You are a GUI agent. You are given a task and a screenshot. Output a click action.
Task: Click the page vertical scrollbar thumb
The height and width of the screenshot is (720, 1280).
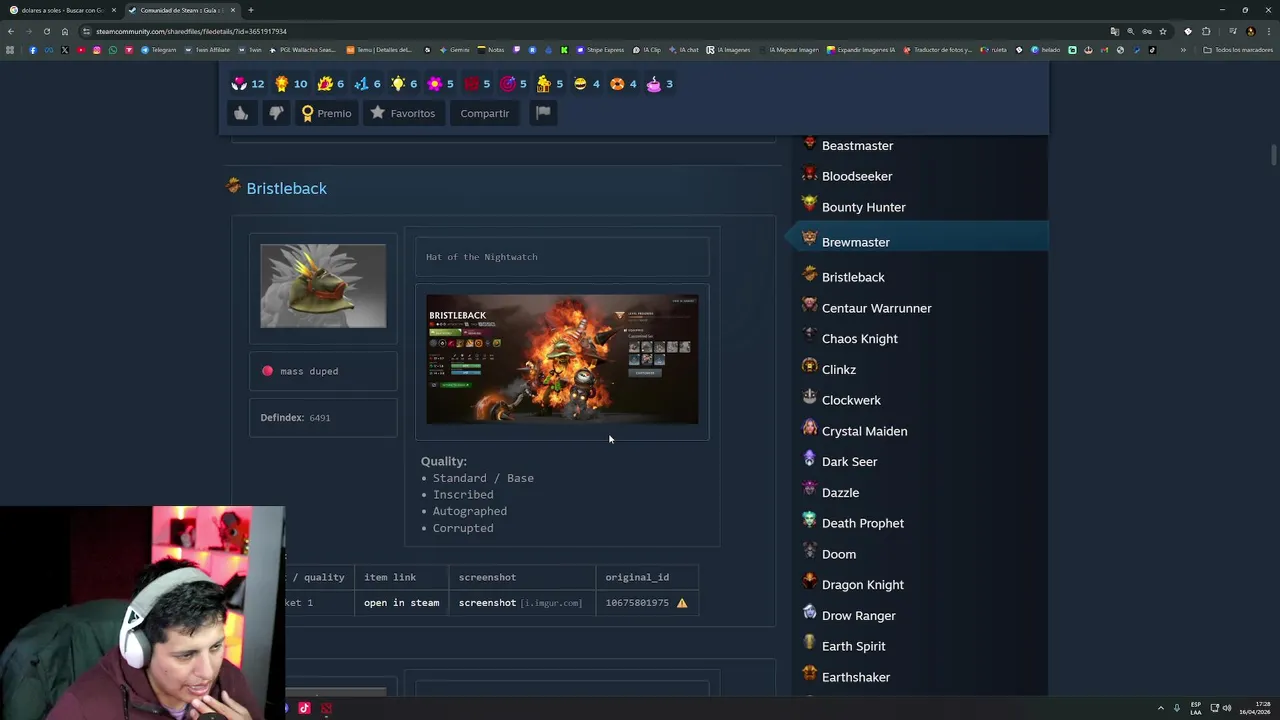1274,156
